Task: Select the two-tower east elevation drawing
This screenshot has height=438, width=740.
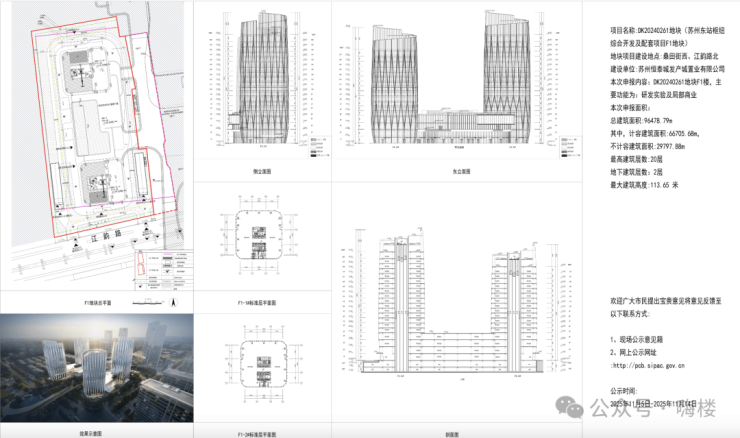Action: coord(457,80)
